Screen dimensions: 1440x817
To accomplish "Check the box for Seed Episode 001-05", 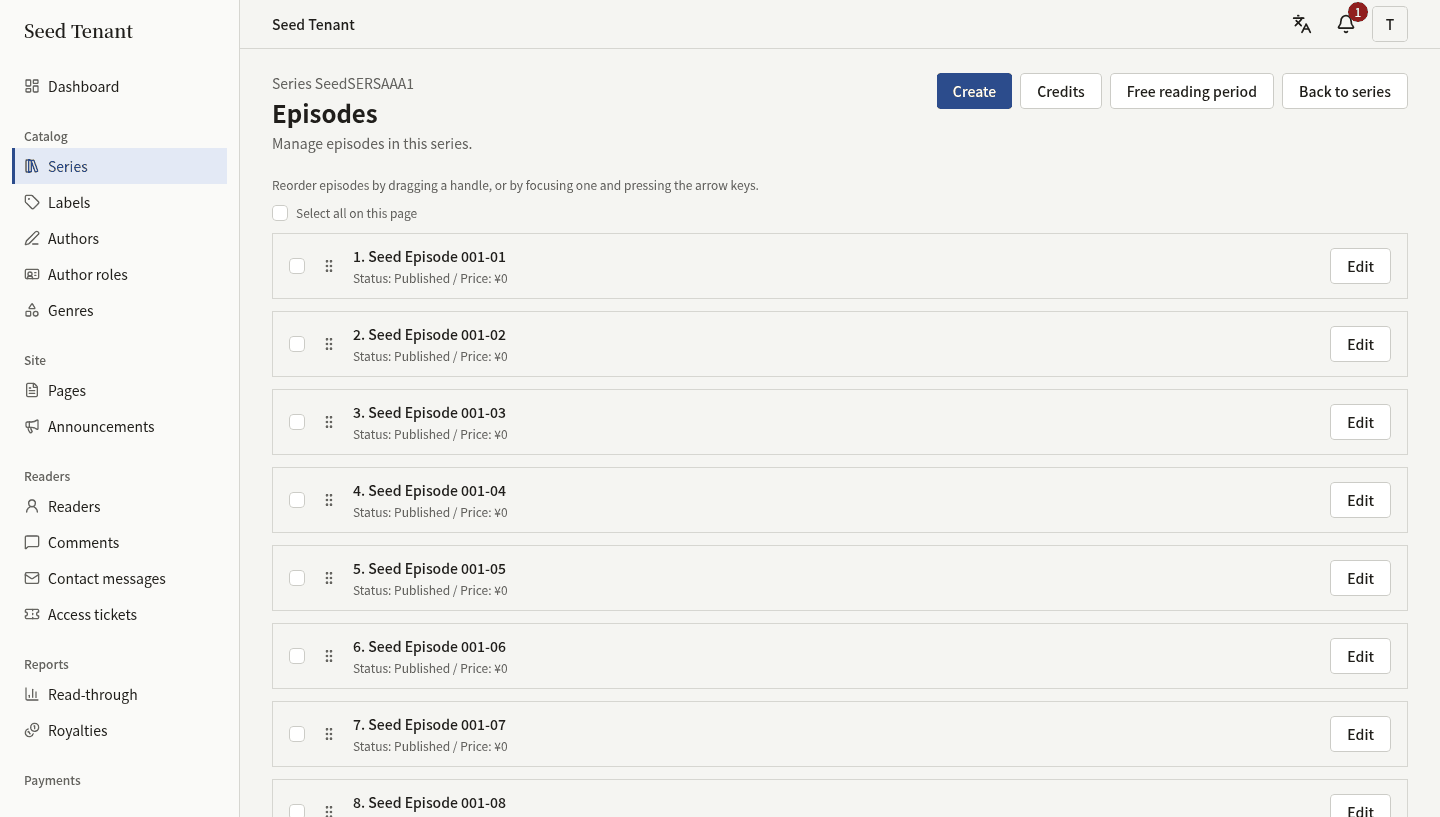I will (x=297, y=578).
